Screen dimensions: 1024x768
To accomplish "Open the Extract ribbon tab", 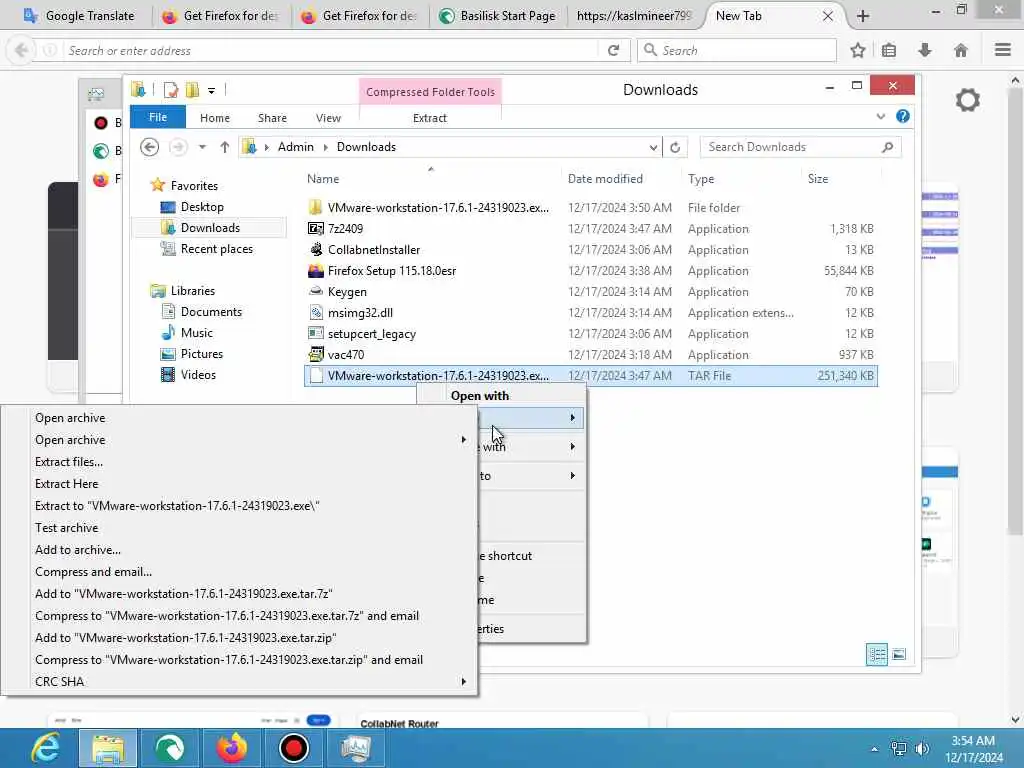I will [x=430, y=118].
